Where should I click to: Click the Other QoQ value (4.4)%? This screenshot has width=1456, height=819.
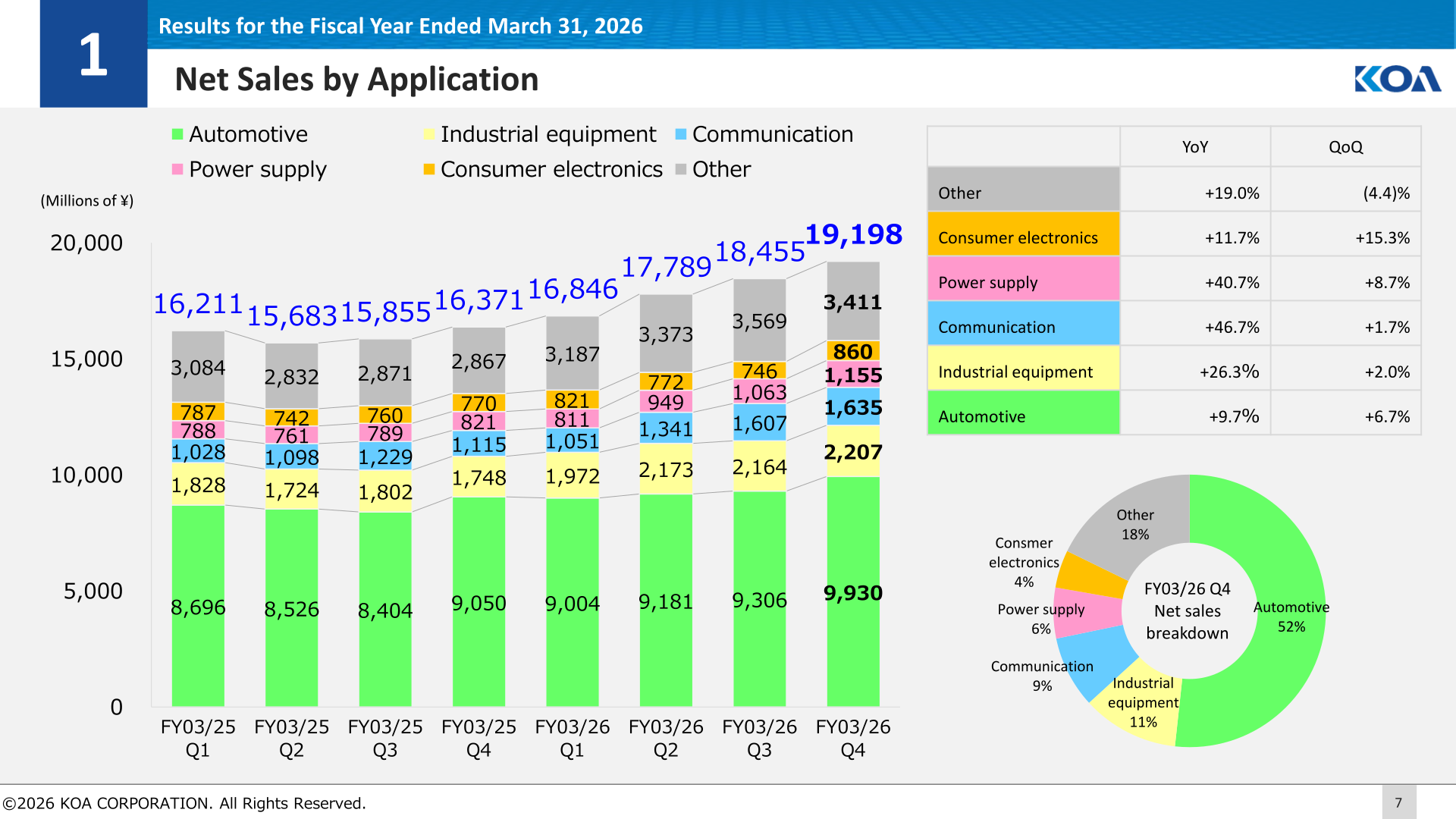click(x=1386, y=193)
